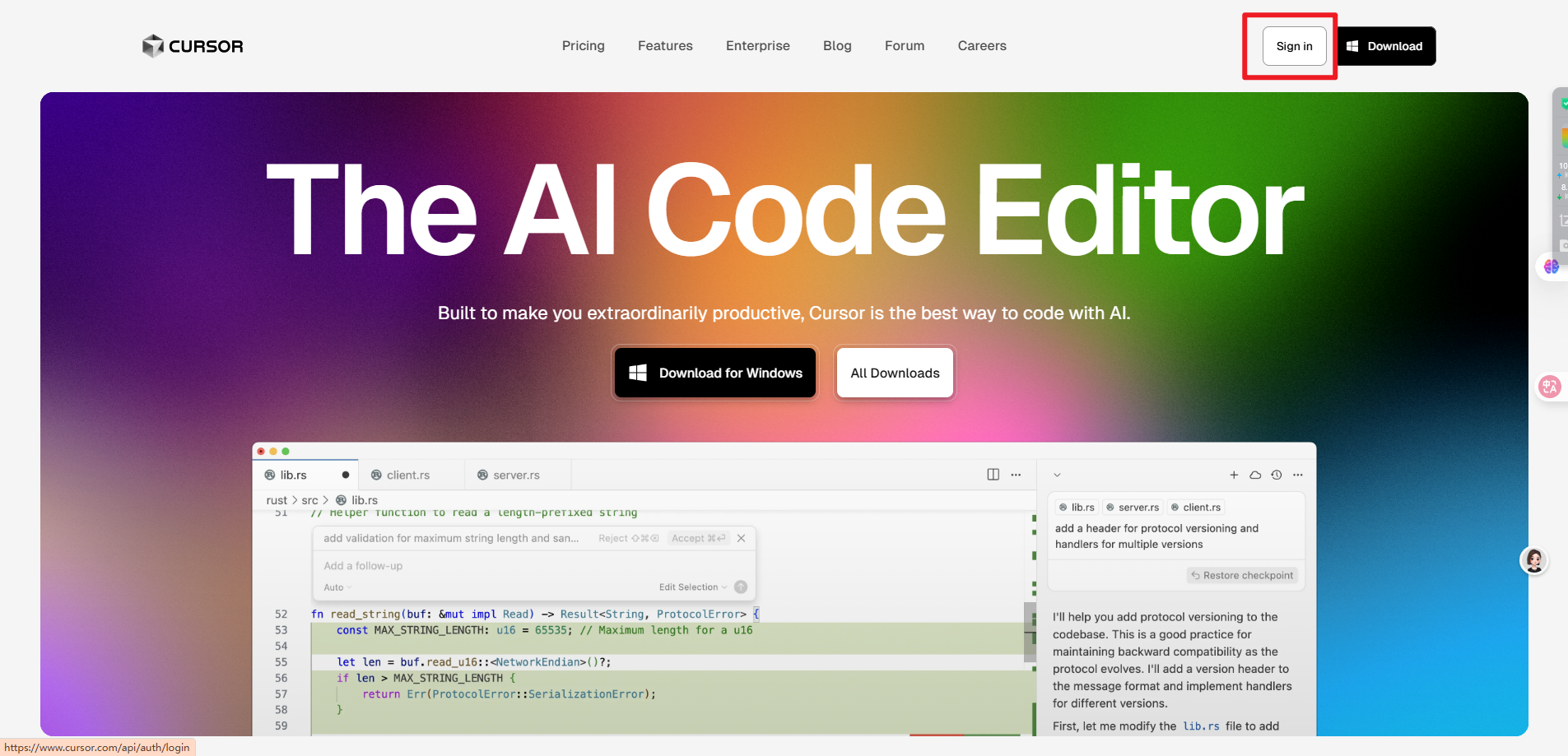Visit the Forum link

point(905,46)
